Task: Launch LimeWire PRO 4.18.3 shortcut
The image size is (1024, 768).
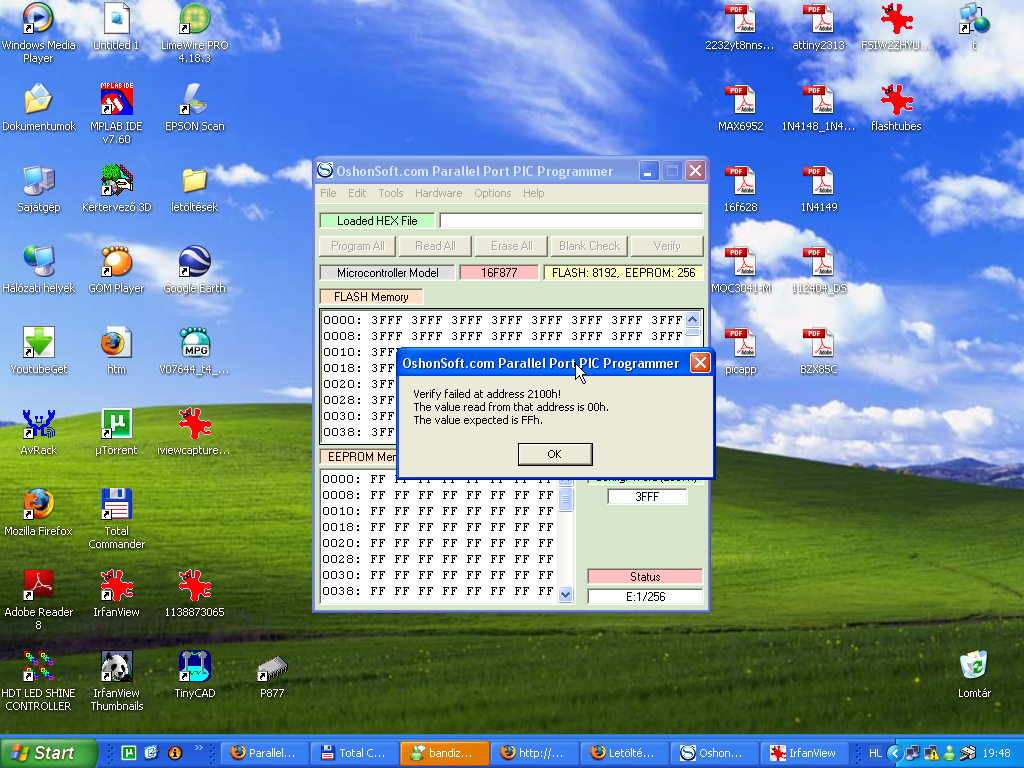Action: point(195,33)
